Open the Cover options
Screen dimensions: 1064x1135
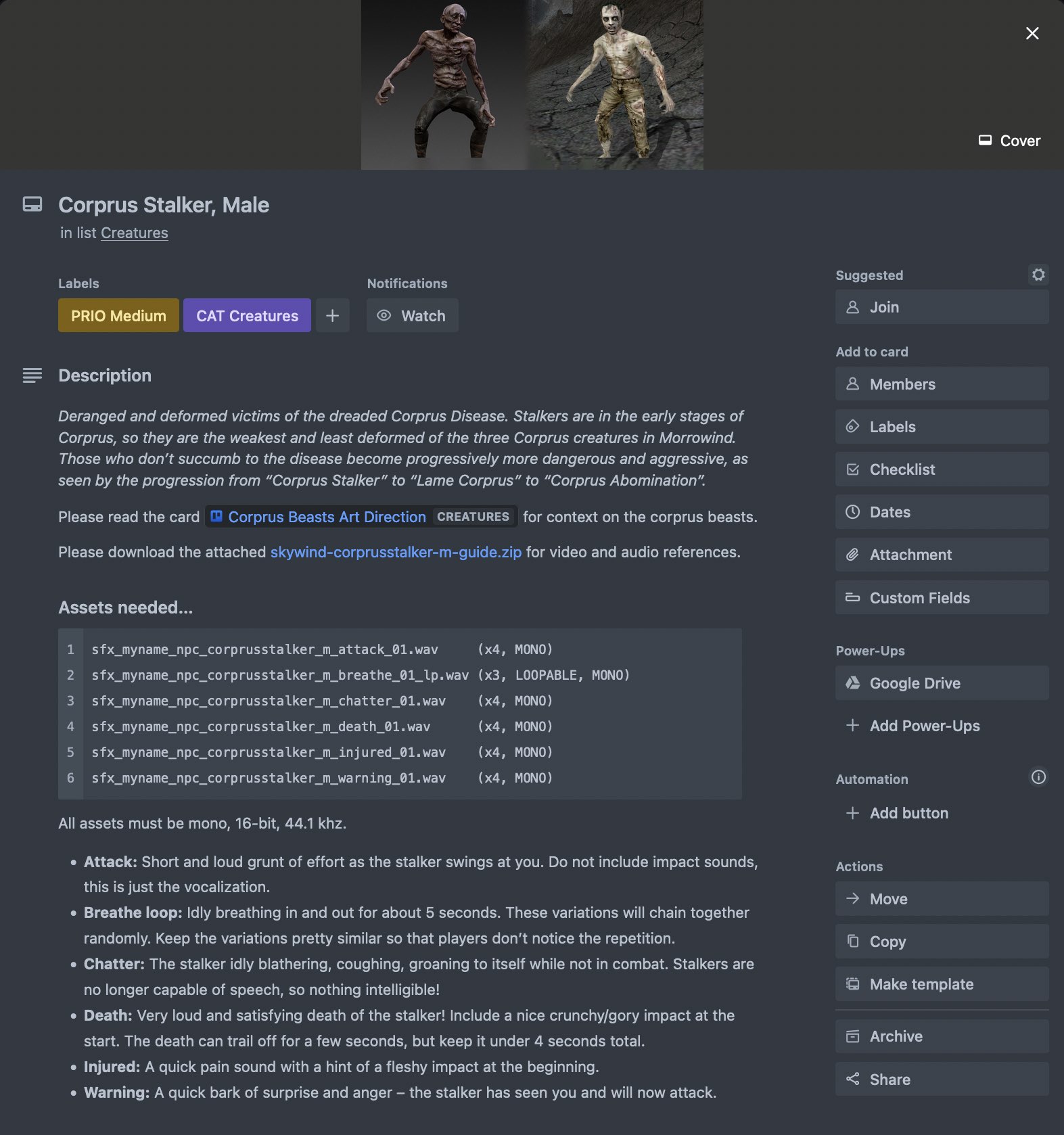[1009, 141]
